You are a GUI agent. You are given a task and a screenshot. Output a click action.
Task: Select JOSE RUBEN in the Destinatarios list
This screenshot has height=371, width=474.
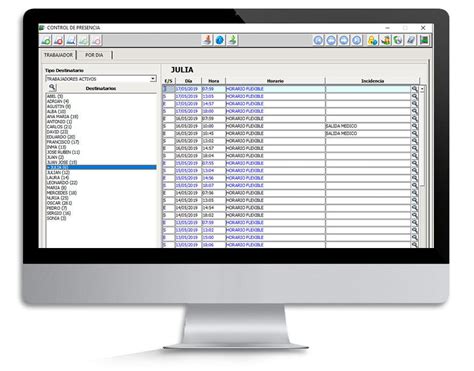click(63, 152)
